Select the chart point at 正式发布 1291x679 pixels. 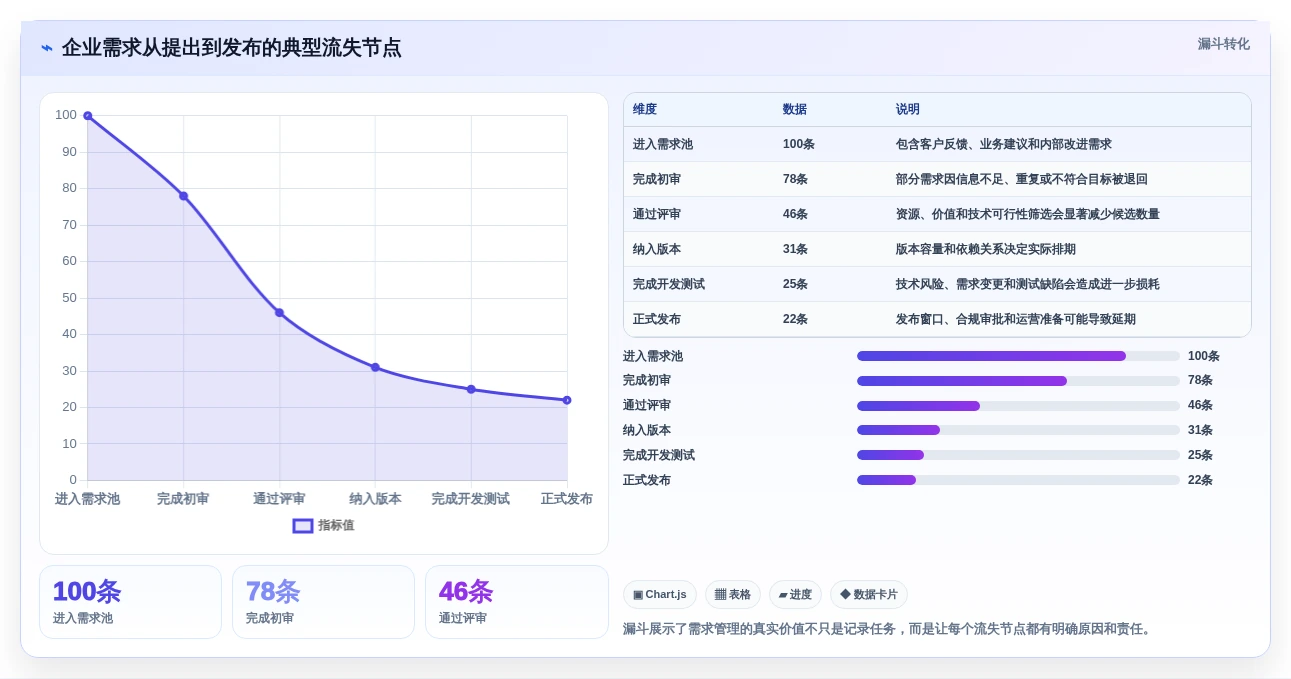pyautogui.click(x=567, y=400)
